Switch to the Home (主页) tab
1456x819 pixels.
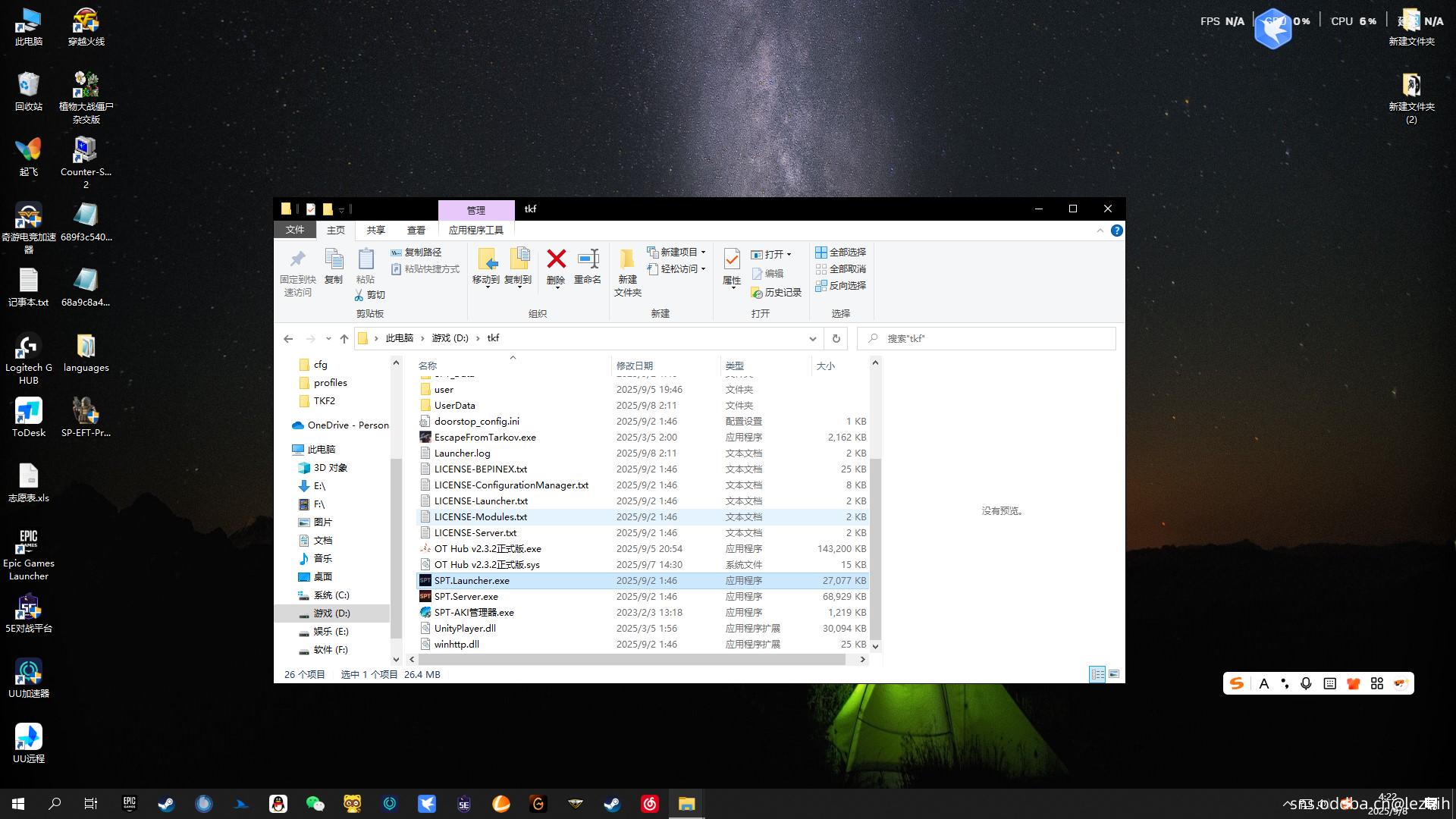(335, 230)
